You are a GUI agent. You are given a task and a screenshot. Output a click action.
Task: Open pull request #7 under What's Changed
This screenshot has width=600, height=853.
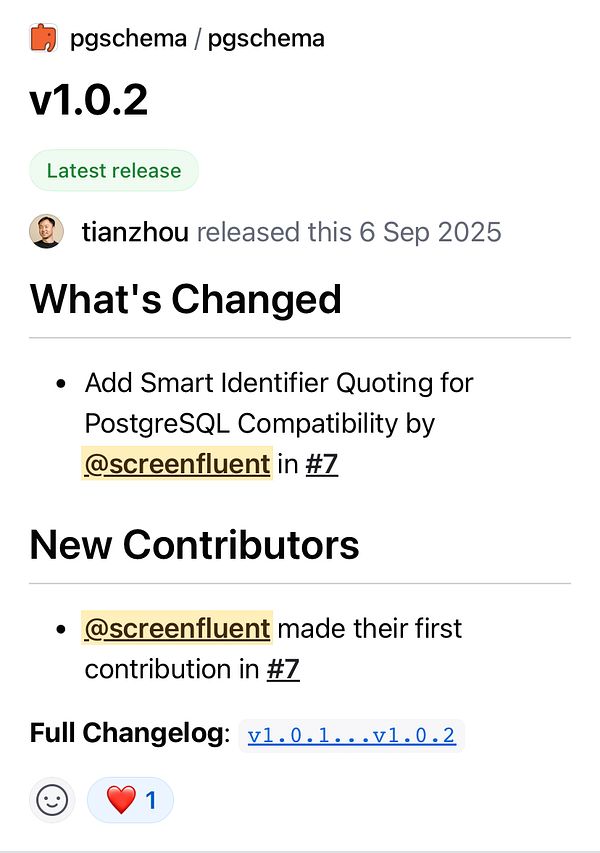point(324,464)
